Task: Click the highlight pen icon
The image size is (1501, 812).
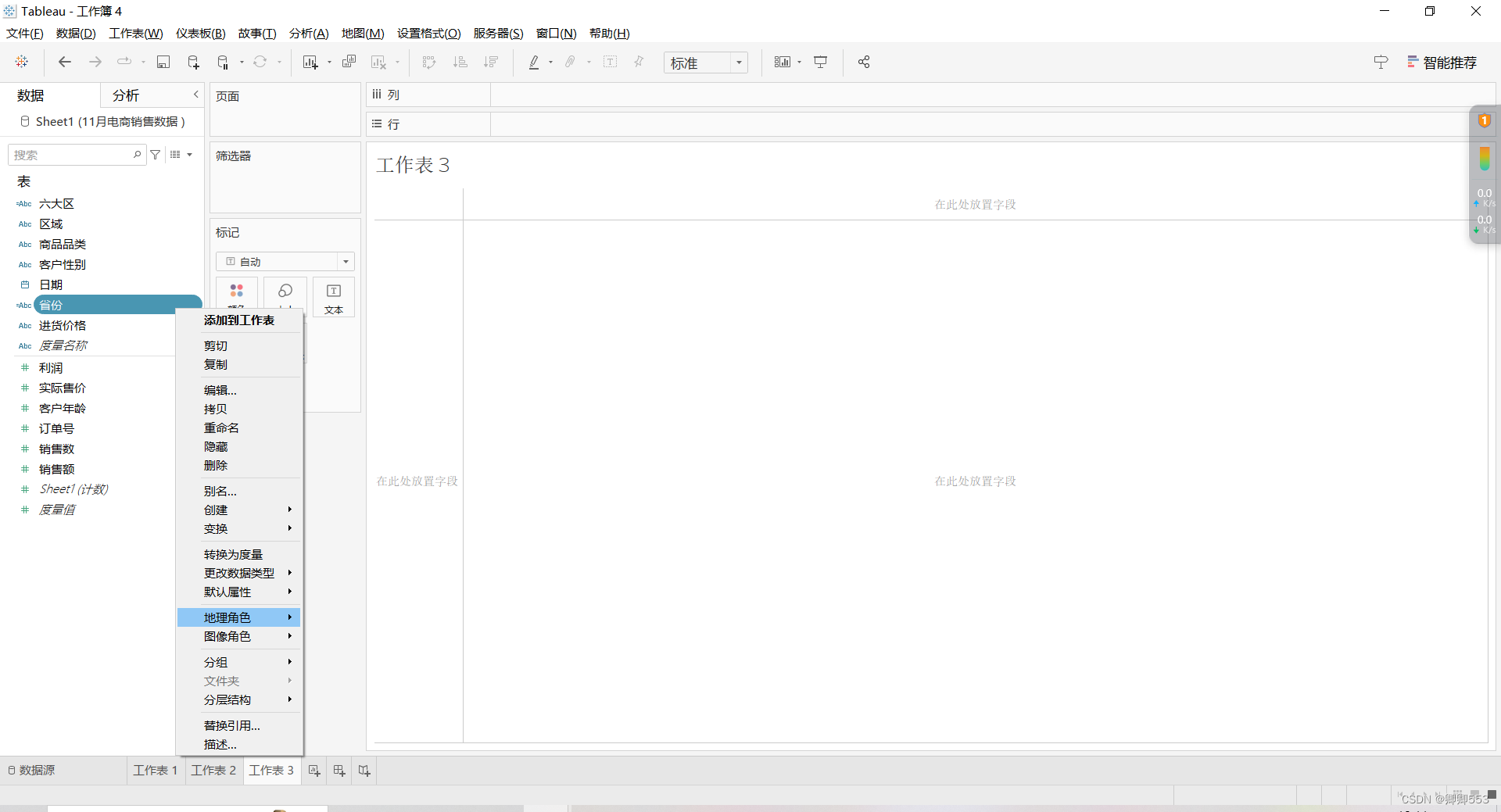Action: click(535, 62)
